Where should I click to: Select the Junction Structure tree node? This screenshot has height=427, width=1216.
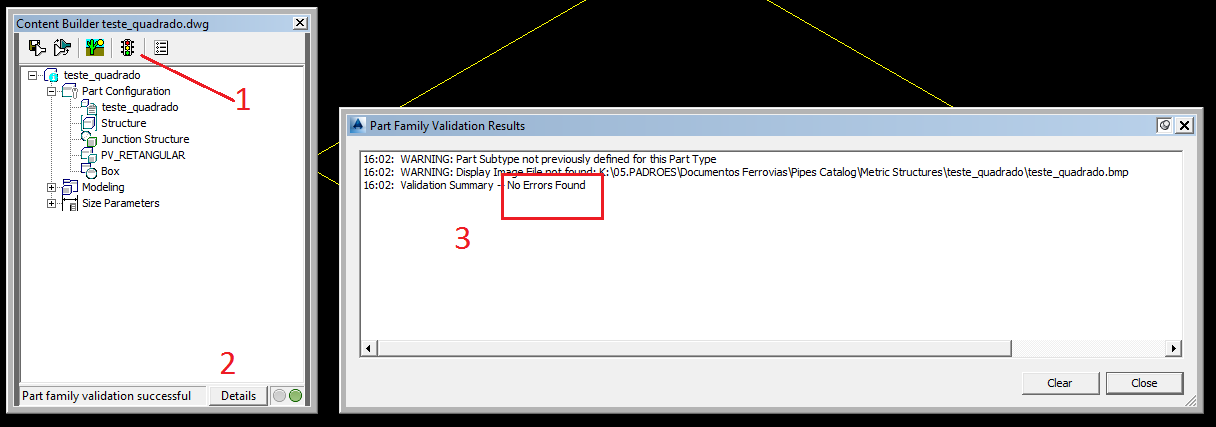coord(145,139)
